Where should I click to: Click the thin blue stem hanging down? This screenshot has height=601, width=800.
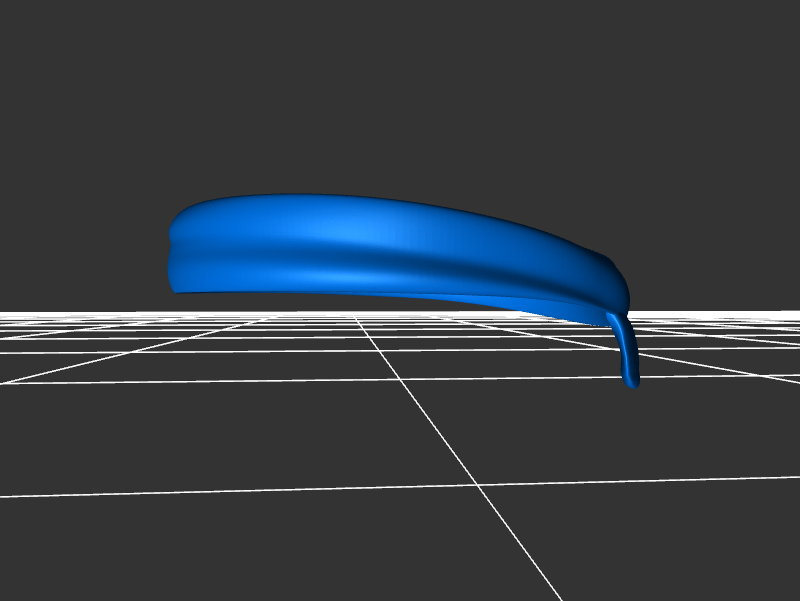(x=625, y=350)
